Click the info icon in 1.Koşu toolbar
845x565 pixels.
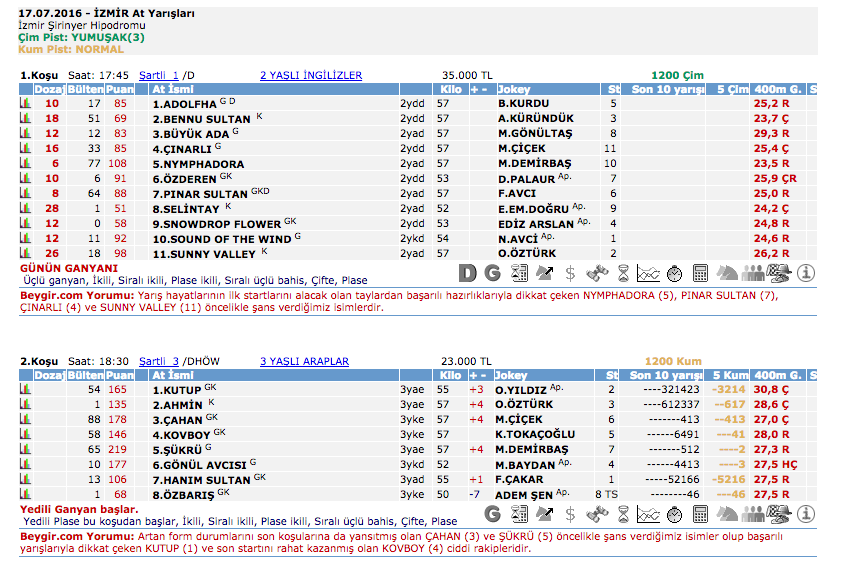[806, 272]
